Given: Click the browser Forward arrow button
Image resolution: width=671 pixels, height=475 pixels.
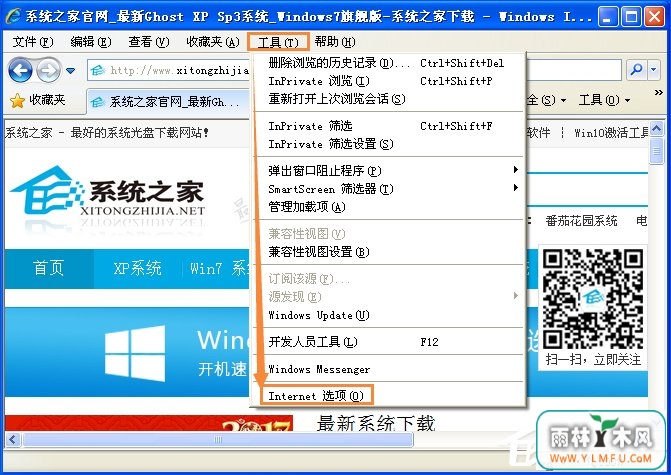Looking at the screenshot, I should point(48,70).
